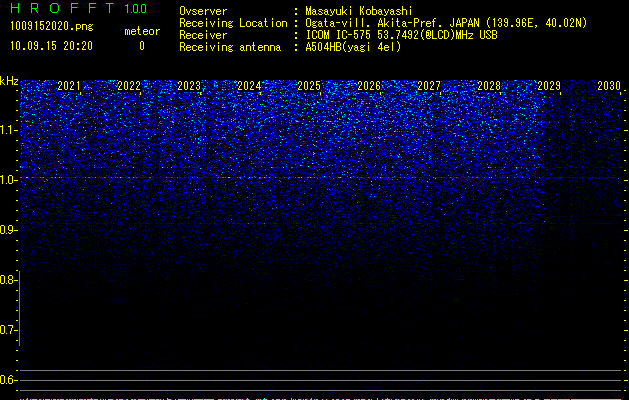Click the timestamp 10.09.15 20:20

(51, 46)
